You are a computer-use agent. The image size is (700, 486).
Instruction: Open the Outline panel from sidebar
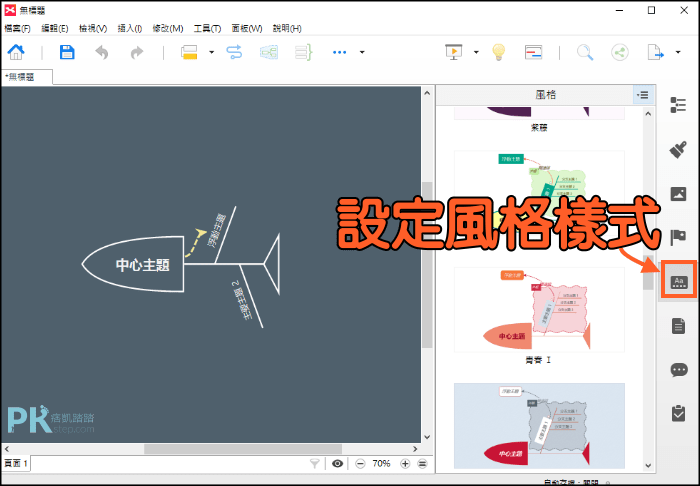pos(678,105)
